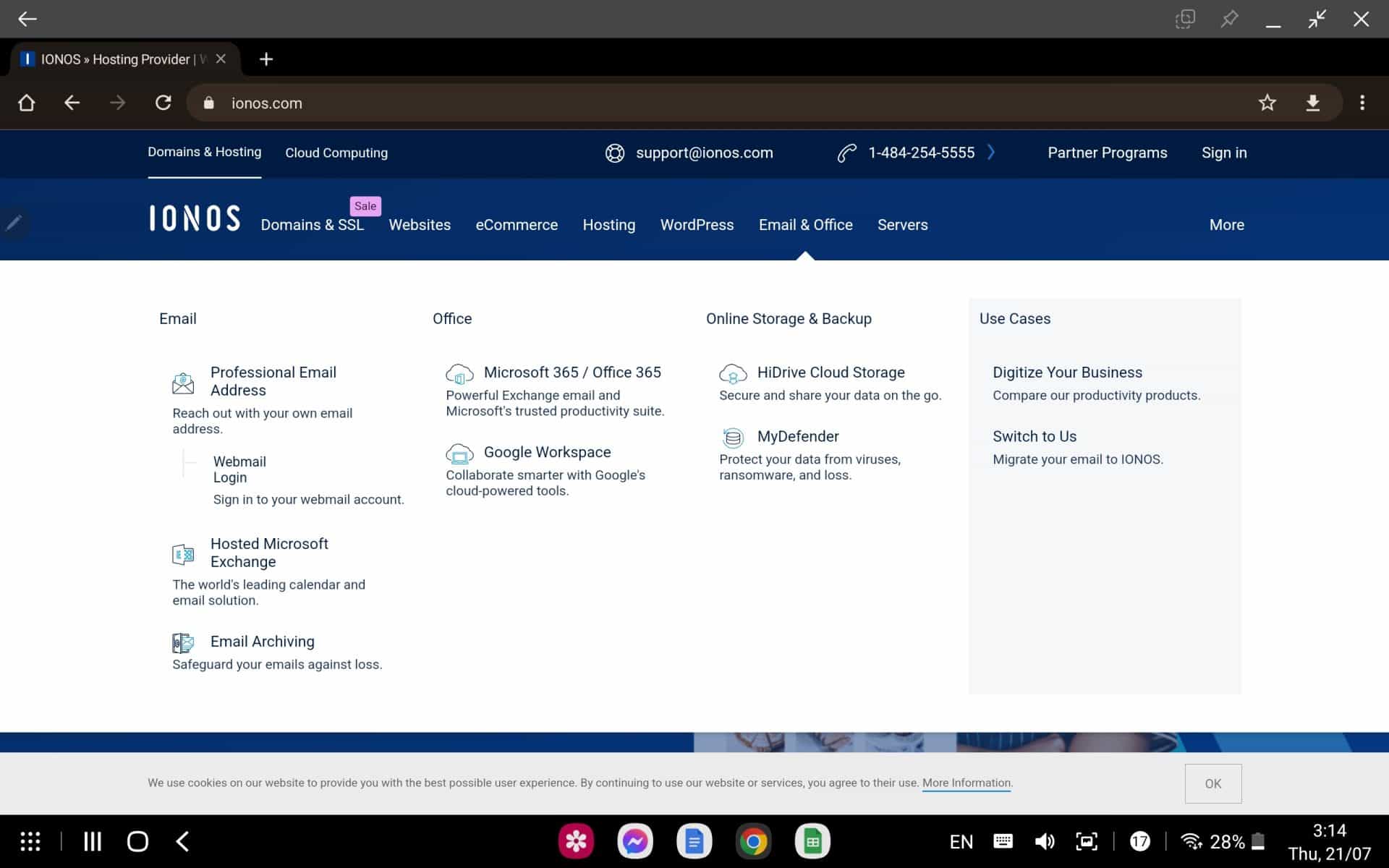Select the MyDefender shield icon
The height and width of the screenshot is (868, 1389).
tap(733, 438)
